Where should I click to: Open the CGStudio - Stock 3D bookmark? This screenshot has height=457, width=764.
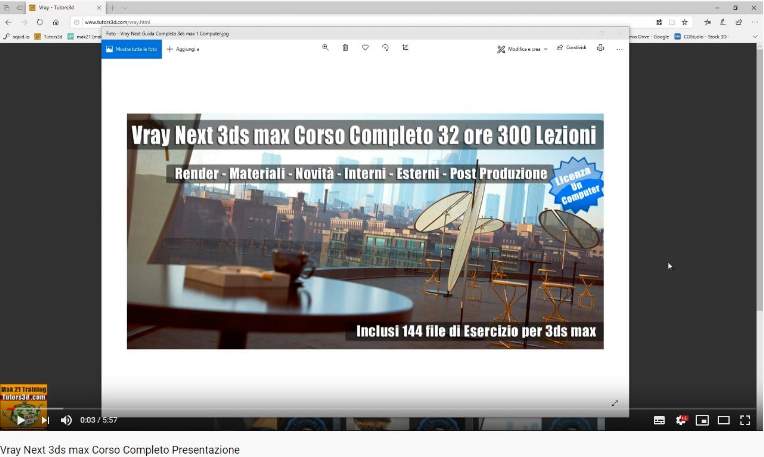(x=700, y=37)
